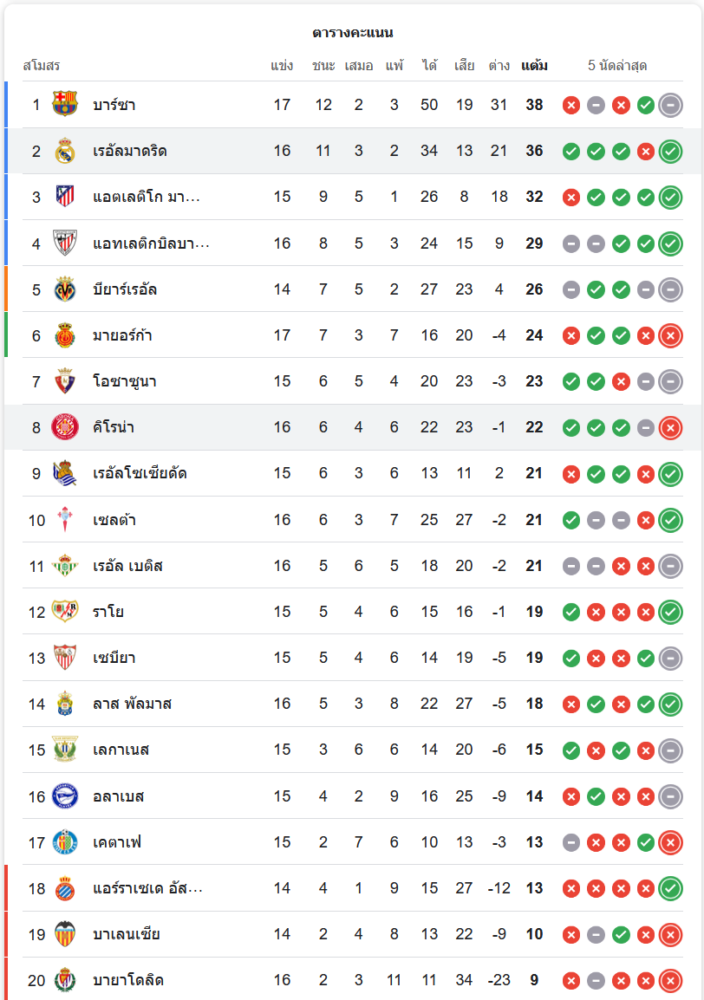
Task: Click the Getafe club crest
Action: [65, 842]
